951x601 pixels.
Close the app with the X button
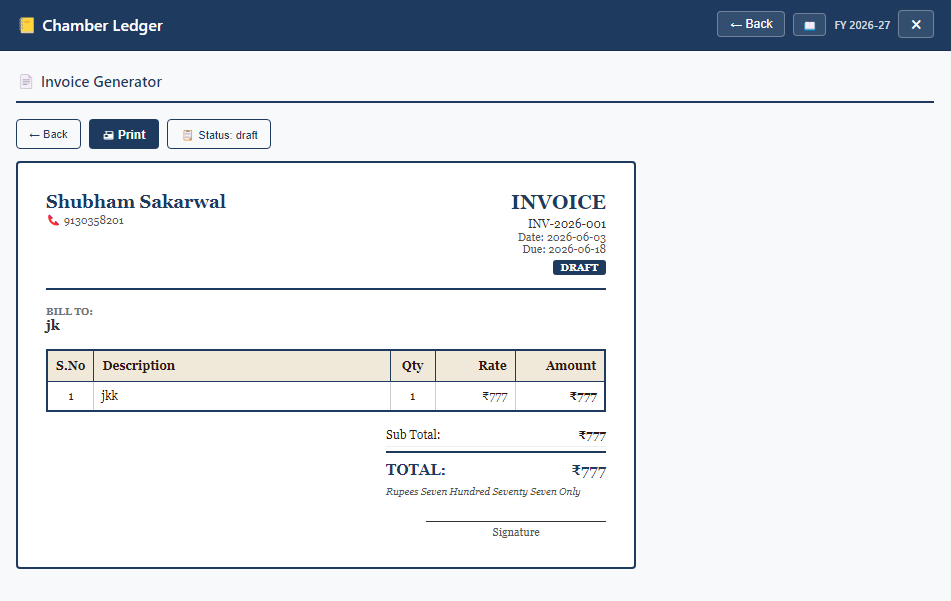pyautogui.click(x=916, y=24)
